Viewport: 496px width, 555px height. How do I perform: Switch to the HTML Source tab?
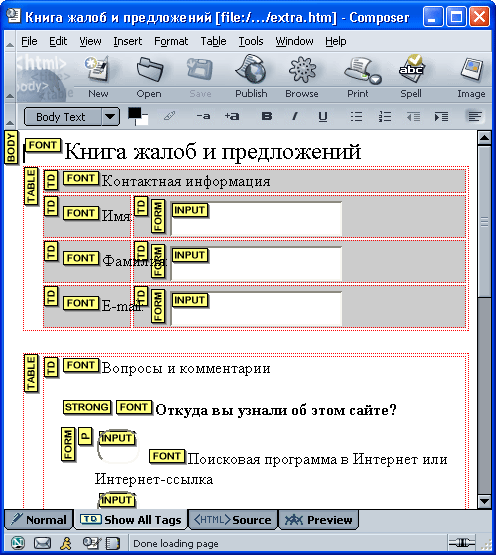pyautogui.click(x=233, y=520)
